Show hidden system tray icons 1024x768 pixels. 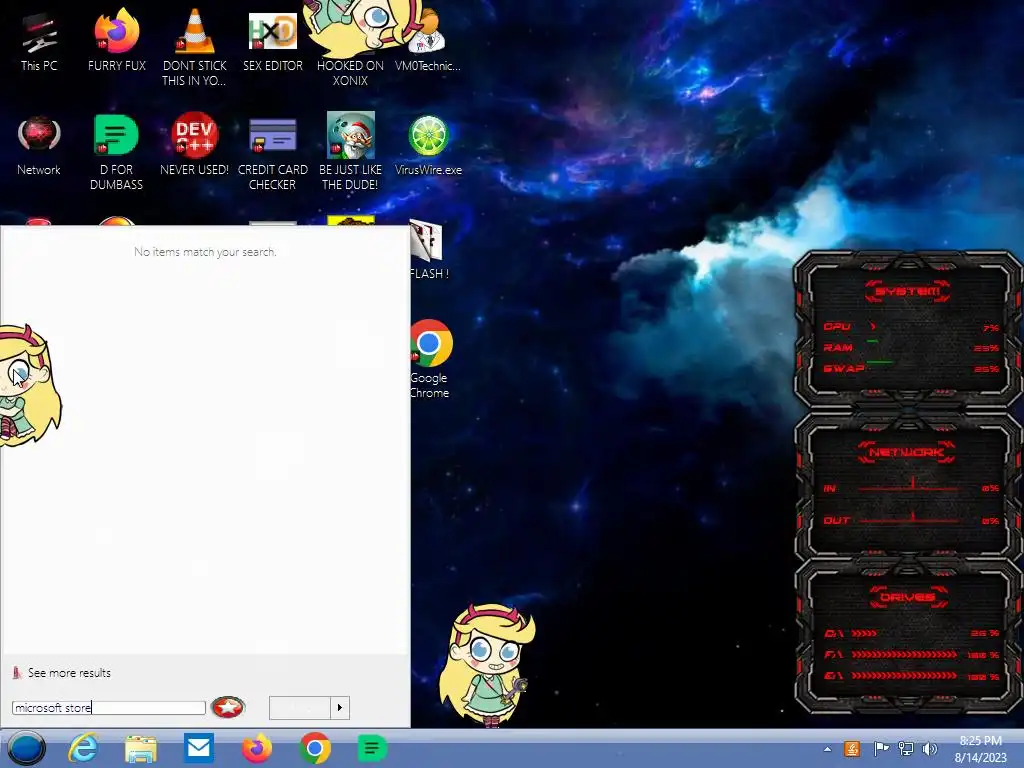[827, 749]
